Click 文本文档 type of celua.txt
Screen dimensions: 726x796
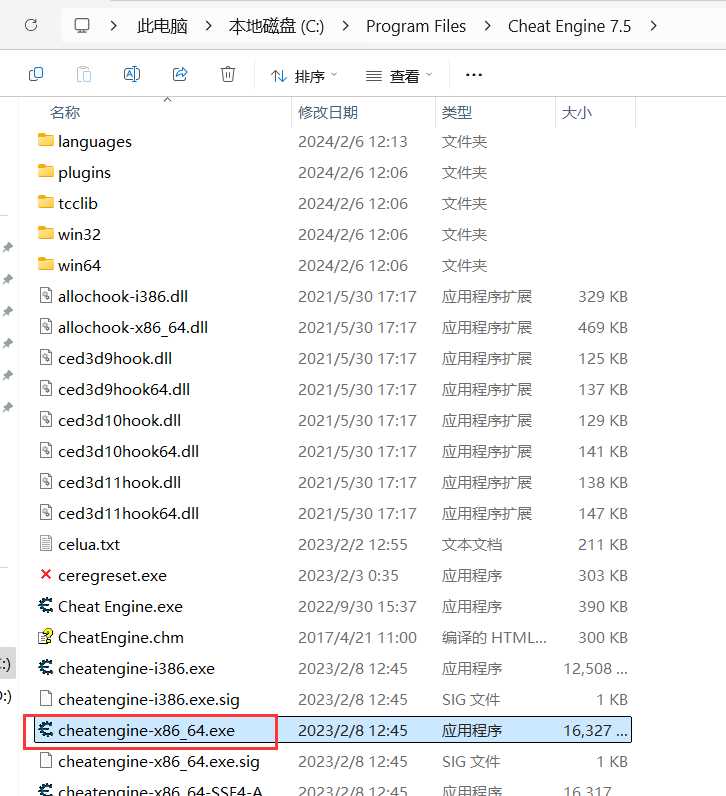click(472, 545)
